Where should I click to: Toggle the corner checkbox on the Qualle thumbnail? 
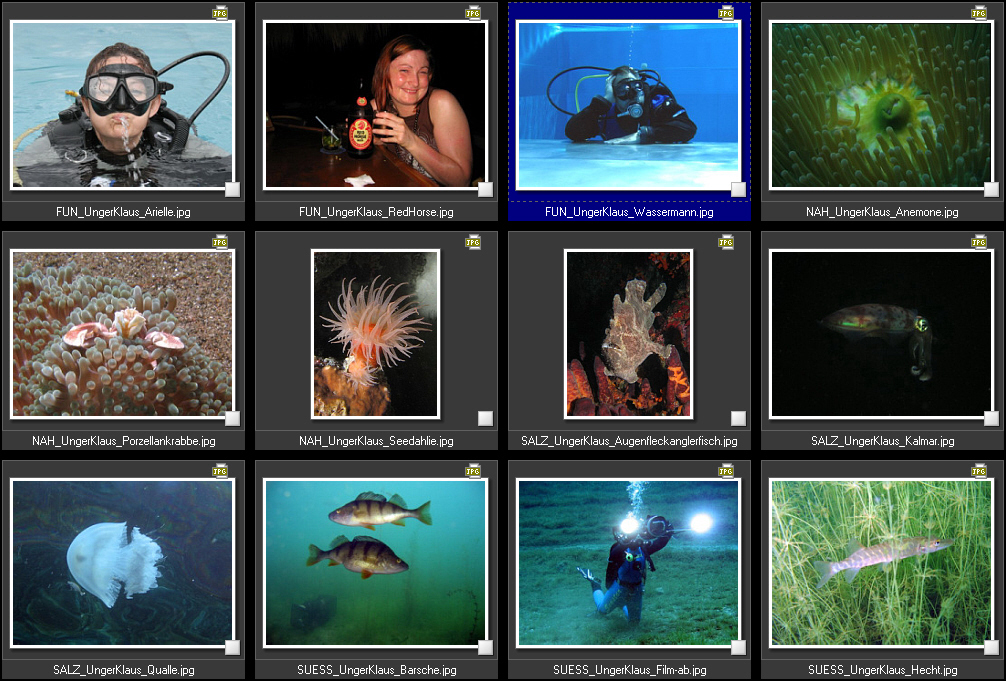232,648
